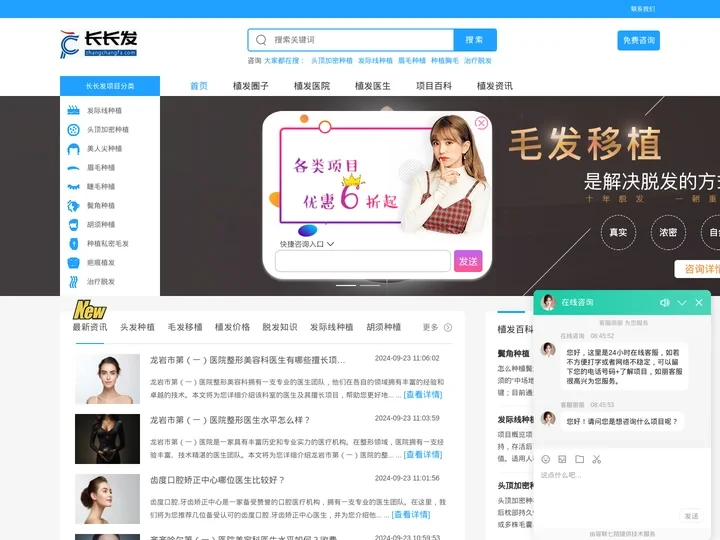Image resolution: width=720 pixels, height=540 pixels.
Task: Click the 治疗脱发 suggested search link
Action: (x=478, y=61)
